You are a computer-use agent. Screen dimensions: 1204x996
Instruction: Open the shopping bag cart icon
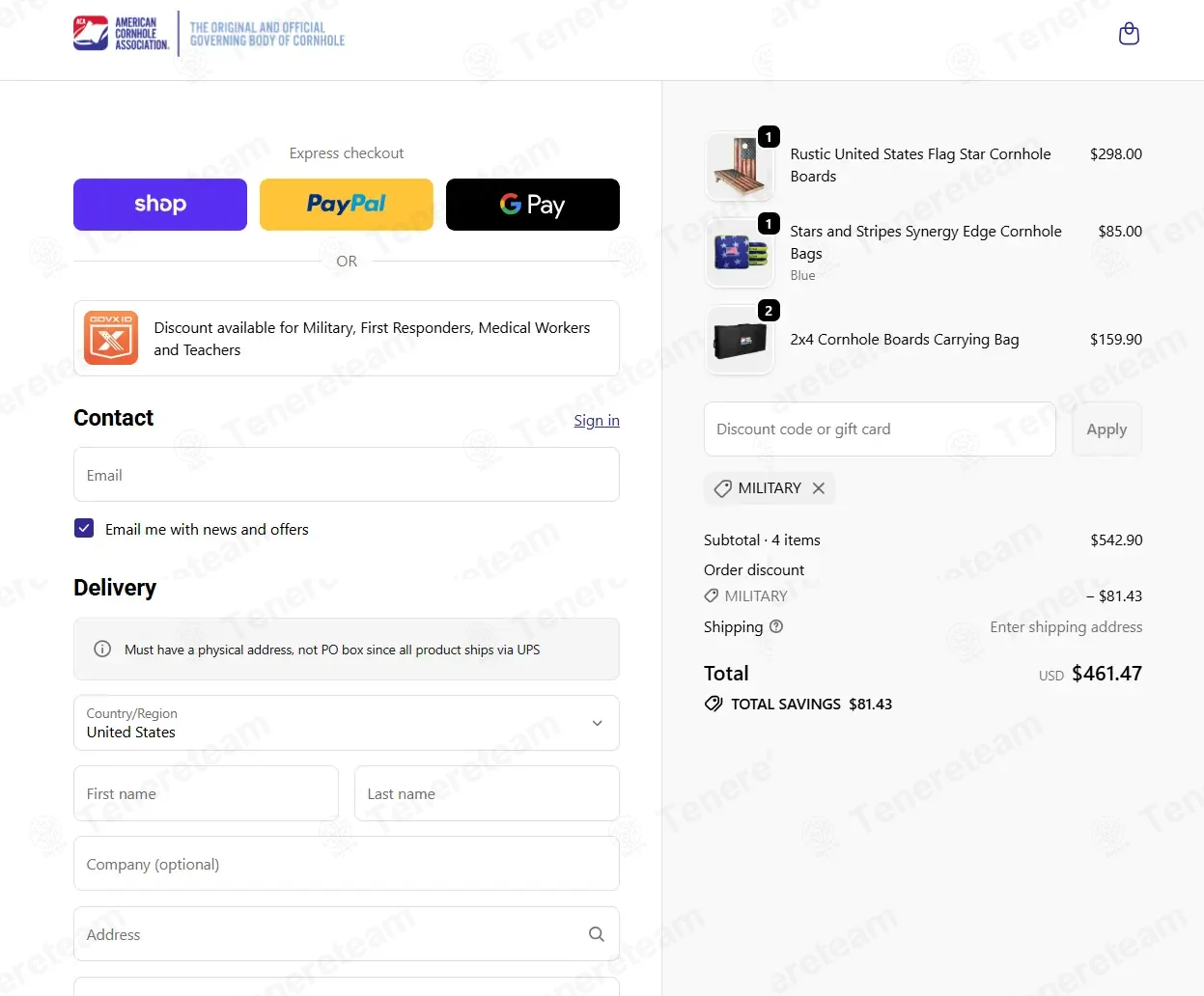point(1129,35)
